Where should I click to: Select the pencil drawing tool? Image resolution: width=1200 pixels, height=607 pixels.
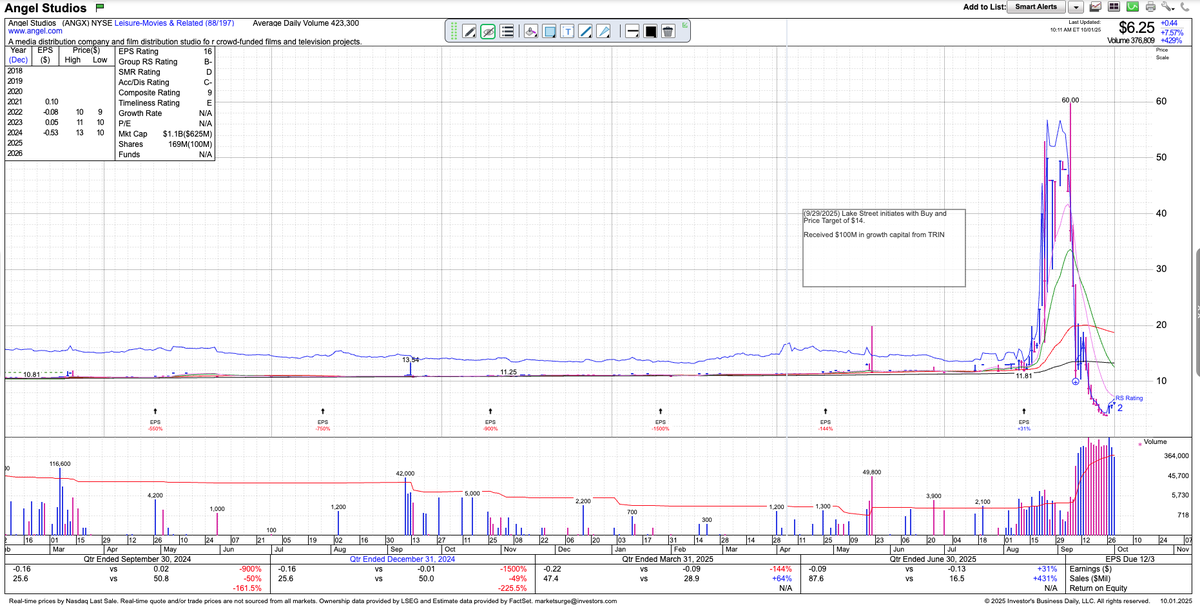pyautogui.click(x=469, y=31)
